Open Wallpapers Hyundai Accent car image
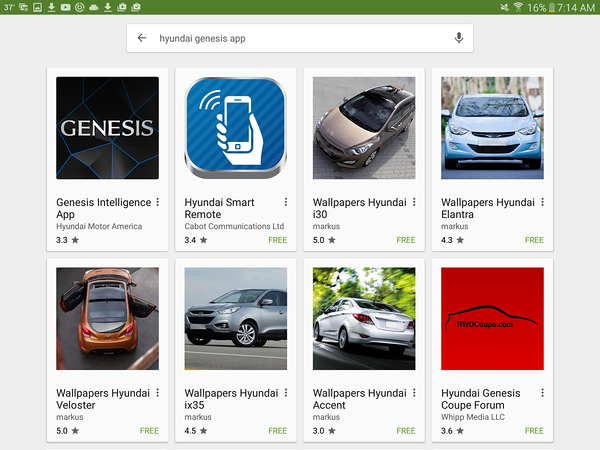The width and height of the screenshot is (600, 450). [x=364, y=318]
